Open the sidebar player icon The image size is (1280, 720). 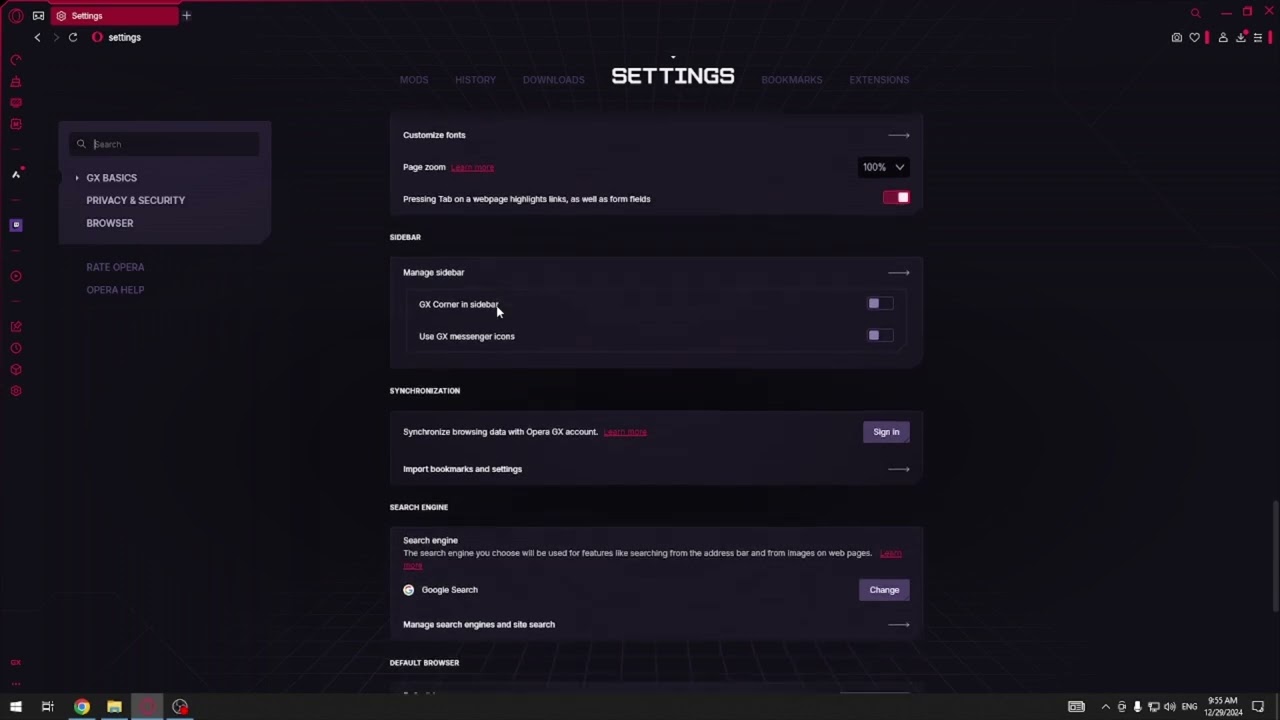(16, 276)
